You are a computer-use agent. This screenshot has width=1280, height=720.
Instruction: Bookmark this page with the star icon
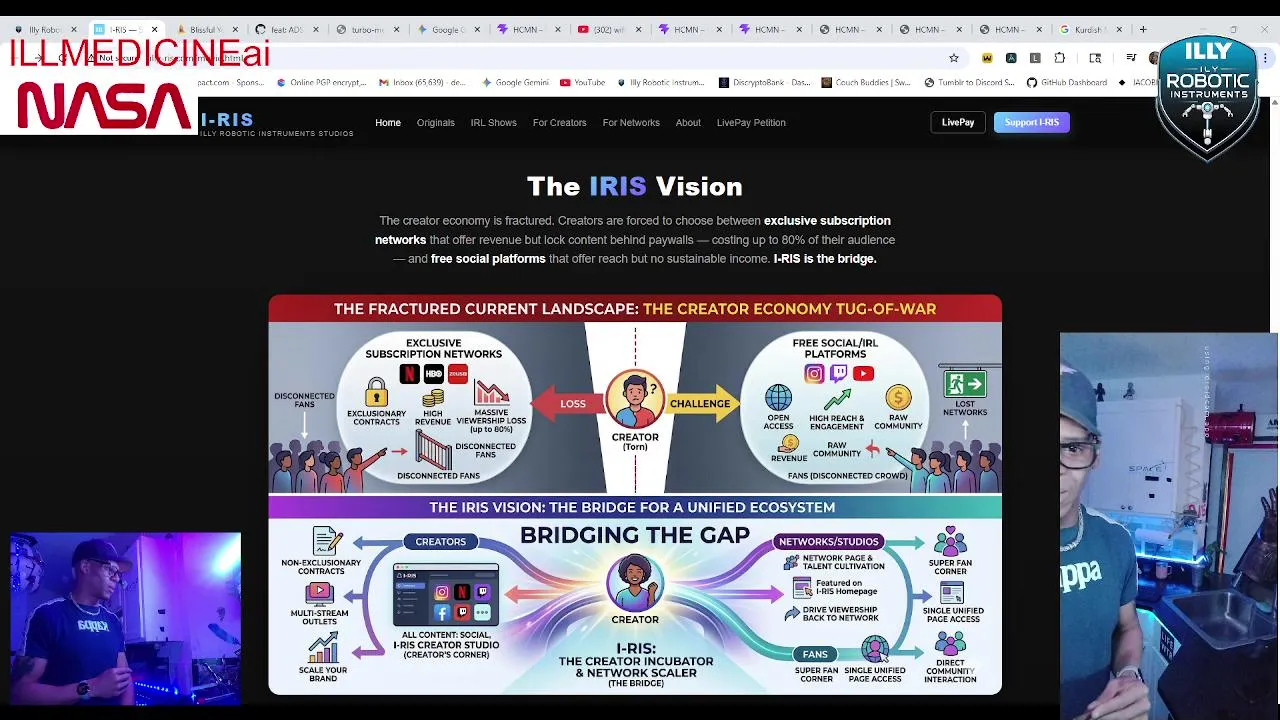coord(954,58)
